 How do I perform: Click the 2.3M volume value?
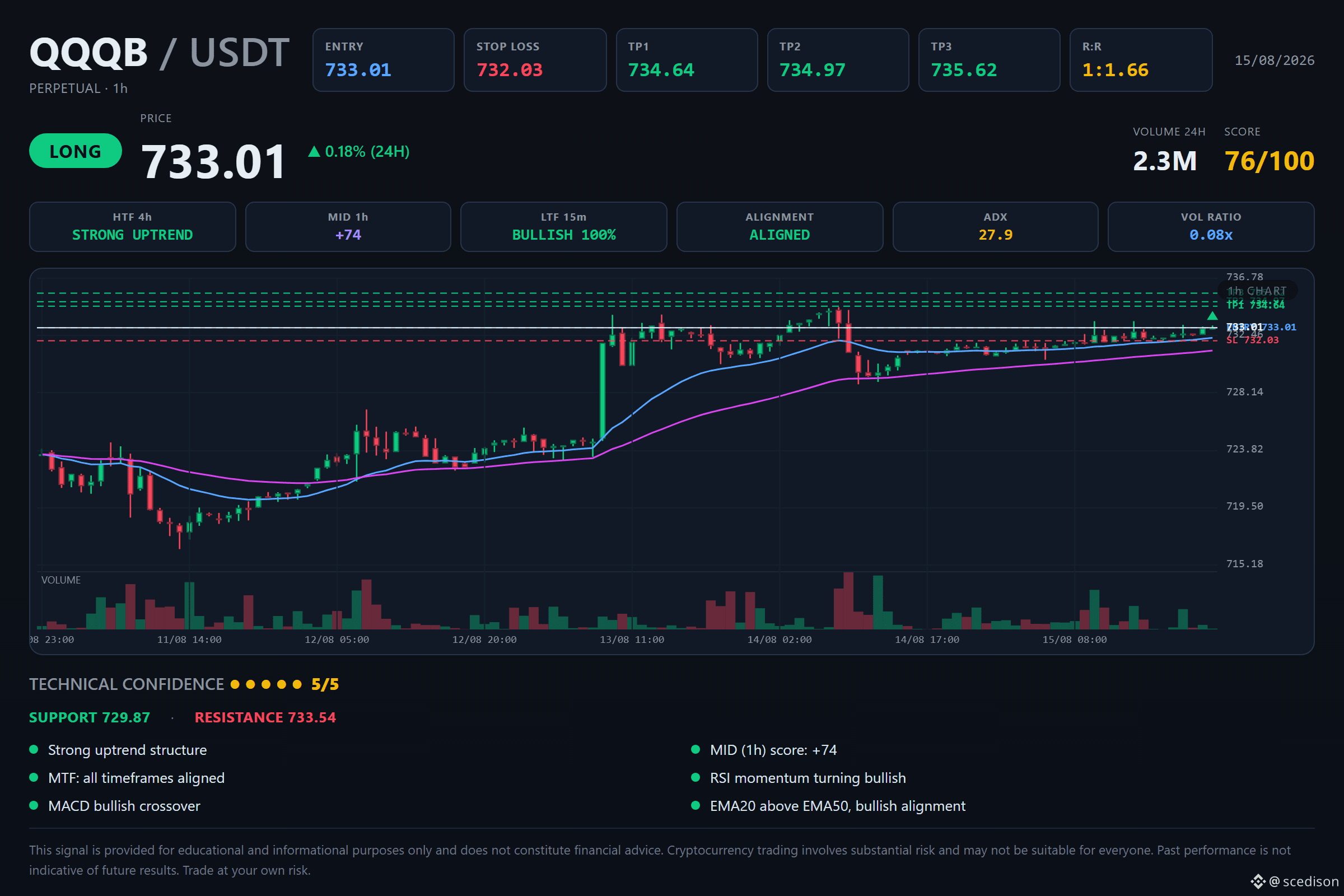pyautogui.click(x=1165, y=161)
